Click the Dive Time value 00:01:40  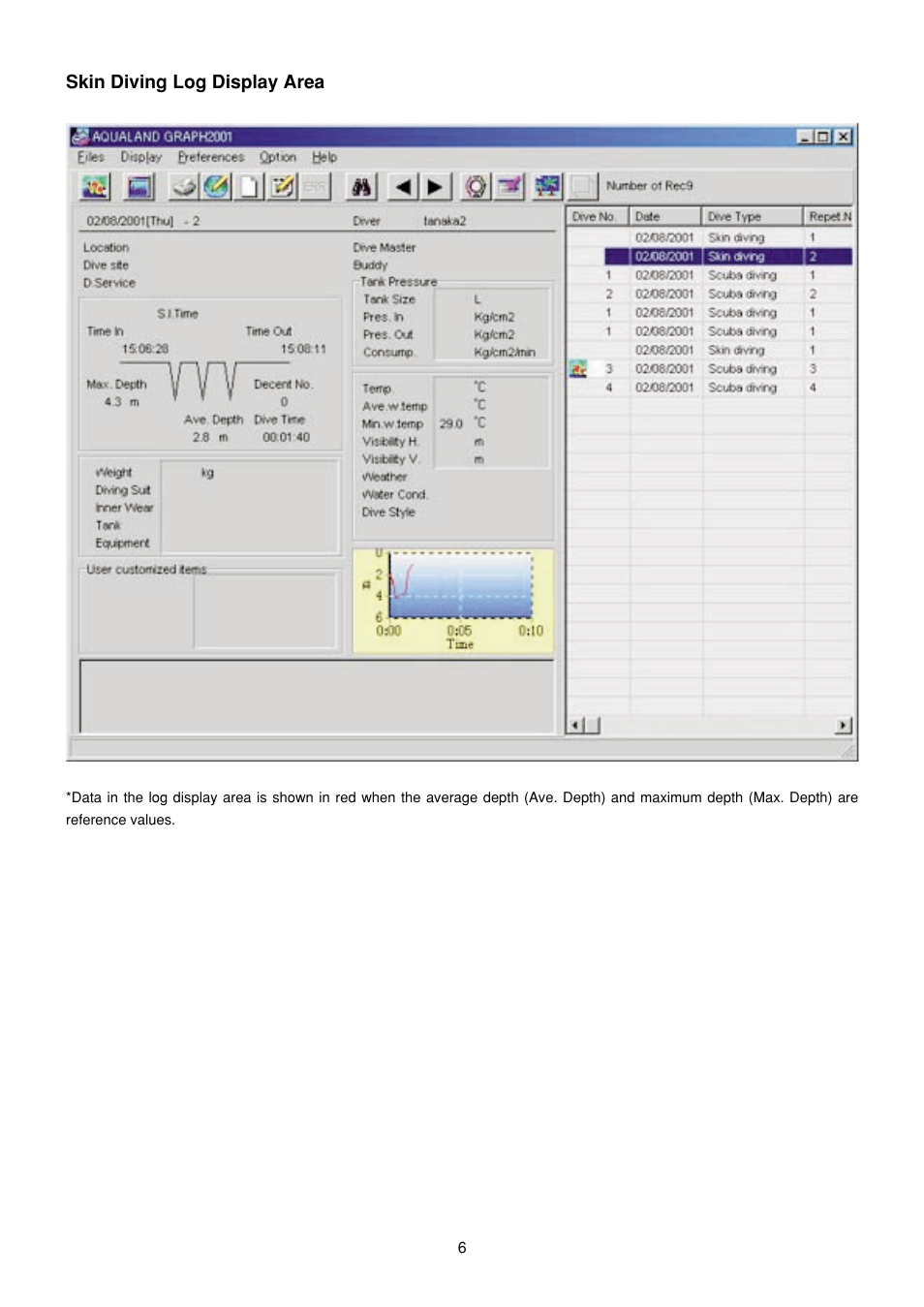pyautogui.click(x=286, y=437)
